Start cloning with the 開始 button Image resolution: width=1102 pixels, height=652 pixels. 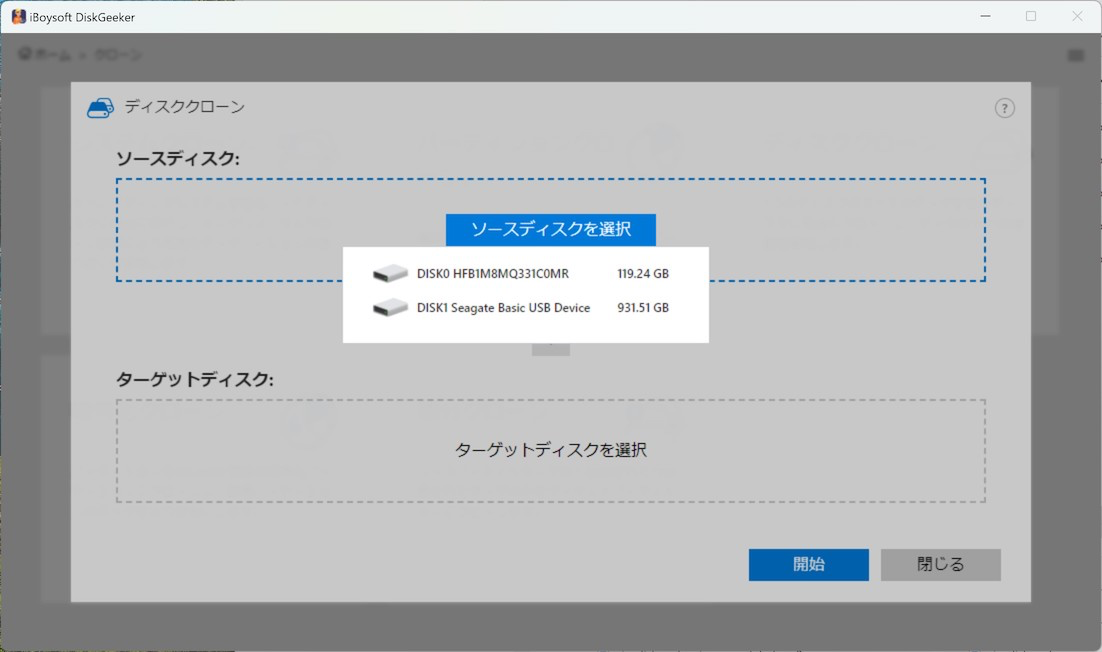pyautogui.click(x=808, y=564)
